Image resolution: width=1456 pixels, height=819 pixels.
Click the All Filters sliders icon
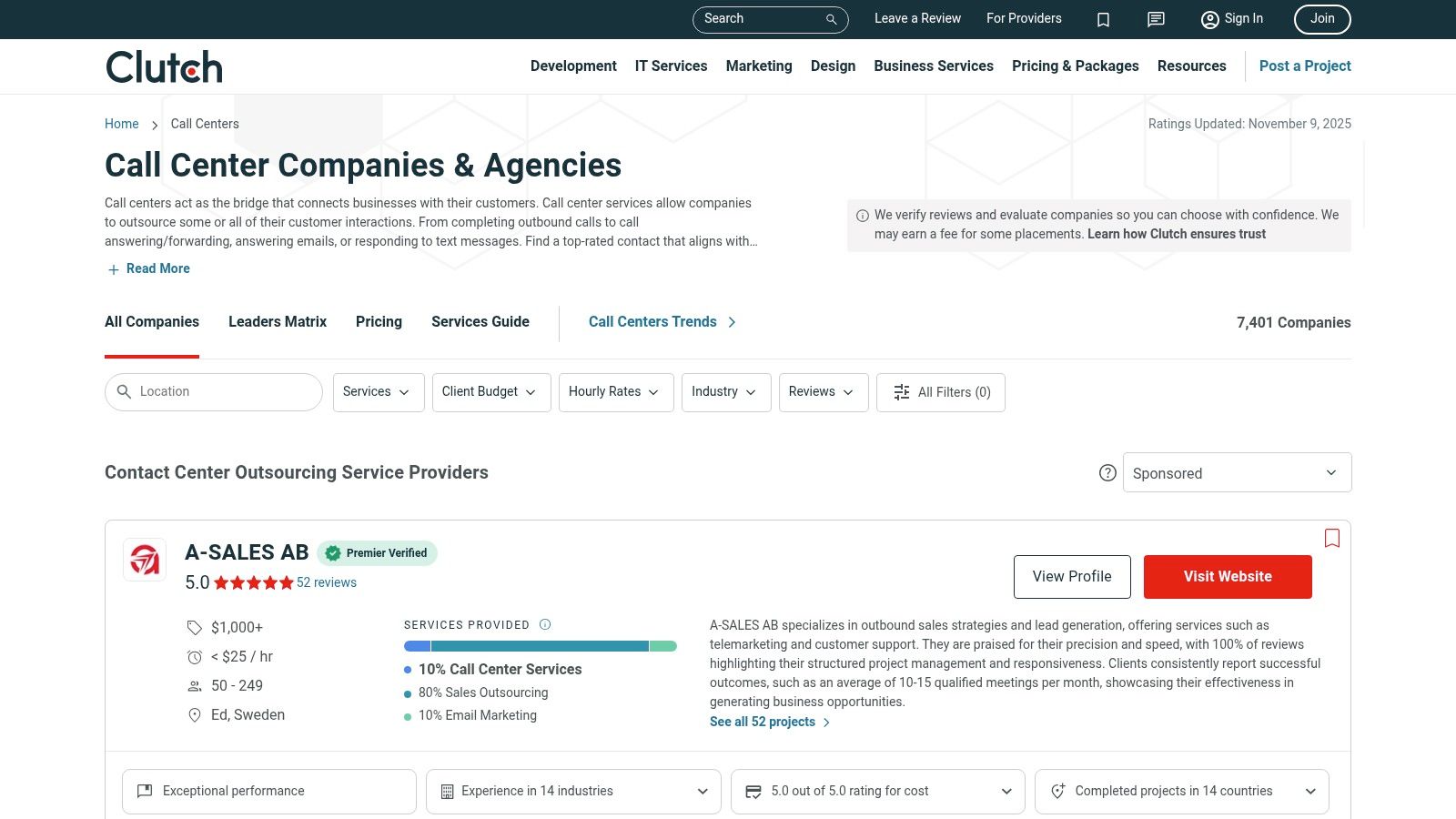point(901,392)
